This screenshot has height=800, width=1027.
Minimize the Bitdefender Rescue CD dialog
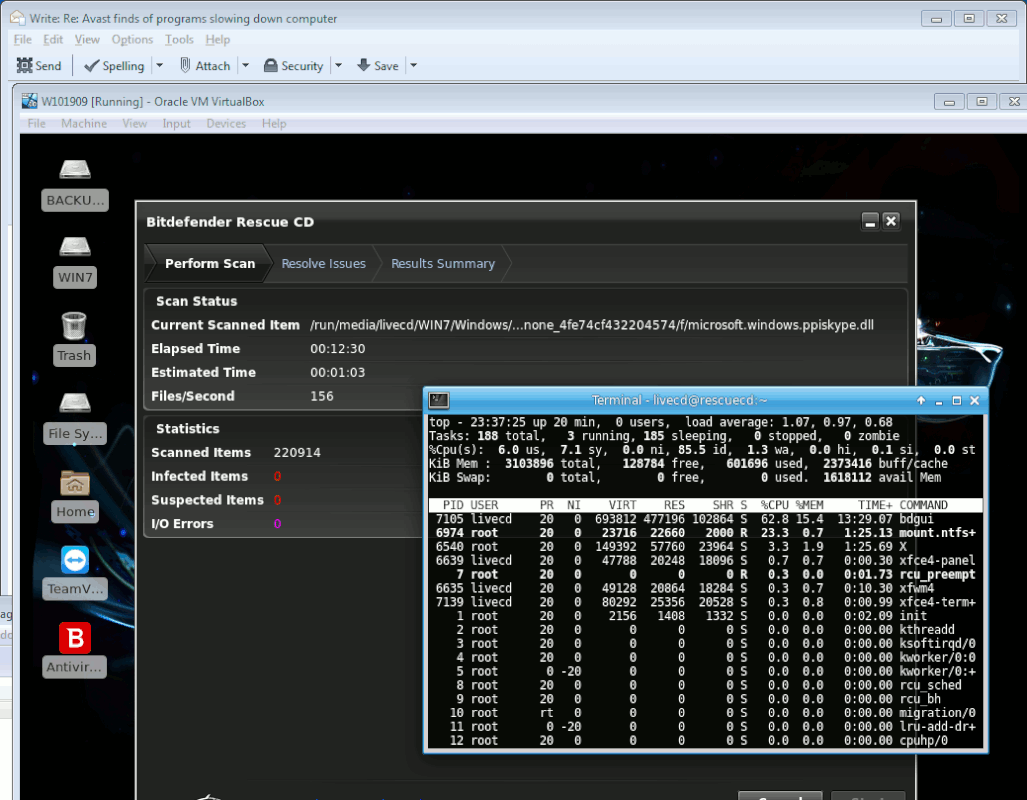click(870, 221)
